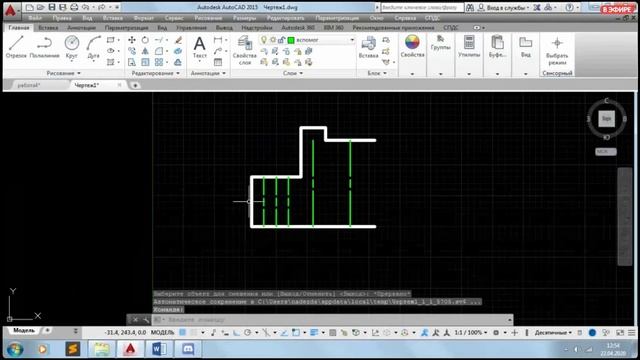Image resolution: width=640 pixels, height=360 pixels.
Task: Toggle polar tracking in status bar
Action: pos(247,333)
